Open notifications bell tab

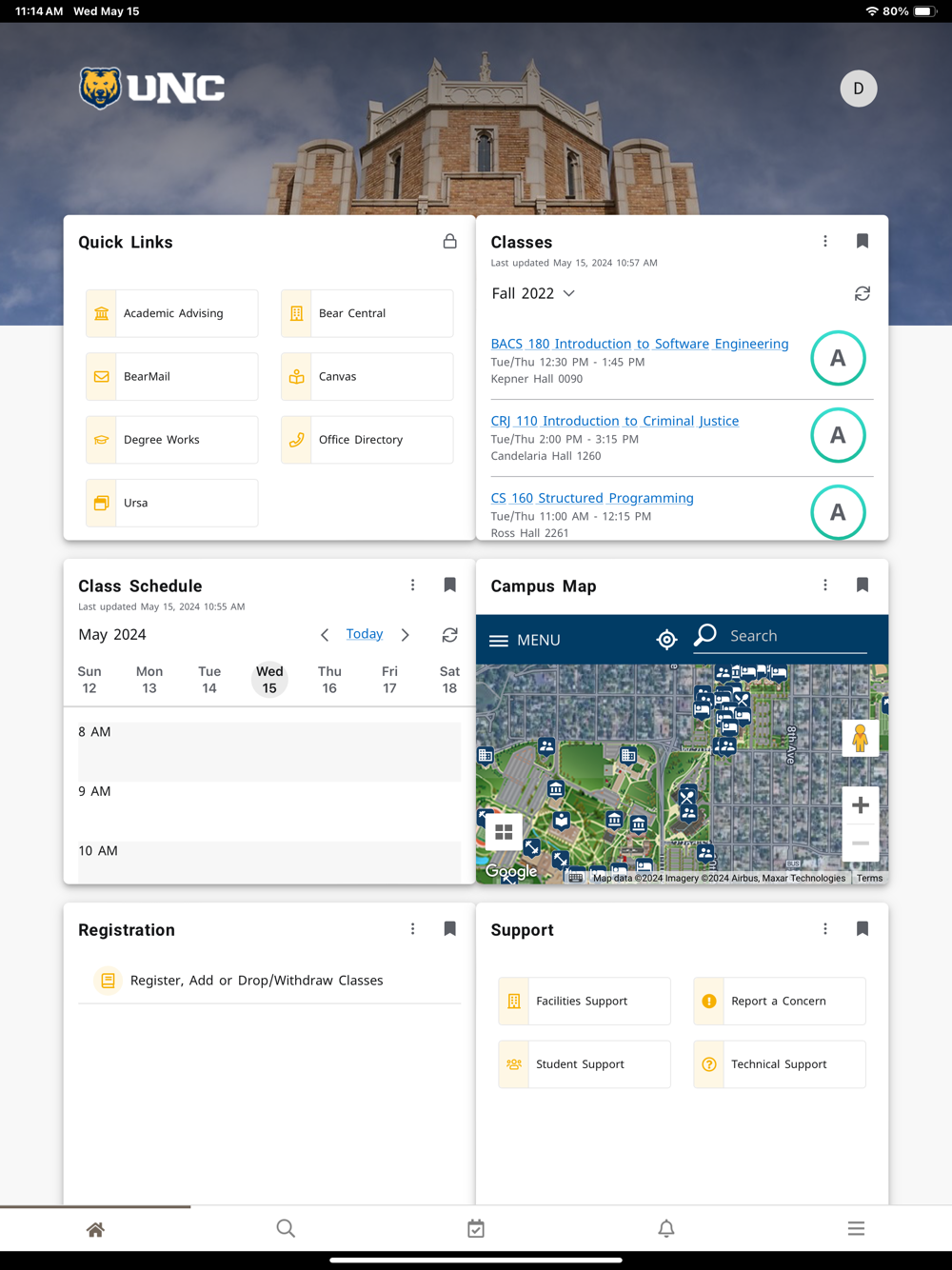(666, 1229)
